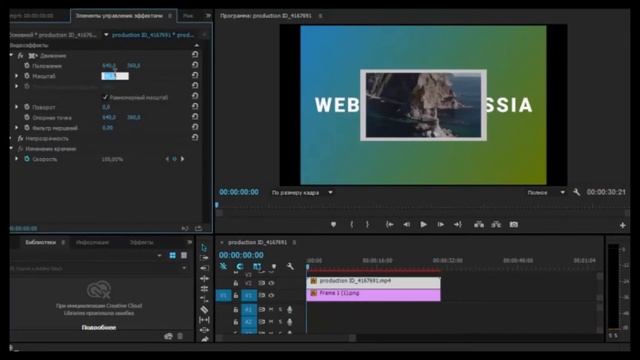
Task: Open the Libraries tab
Action: [x=40, y=242]
